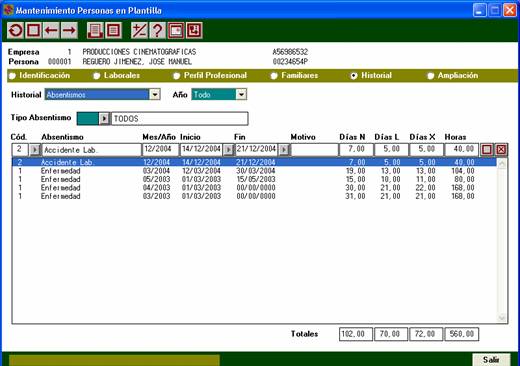Click the person name REGUERO JIMENEZ, JOSE MANUEL
This screenshot has height=366, width=520.
(137, 62)
